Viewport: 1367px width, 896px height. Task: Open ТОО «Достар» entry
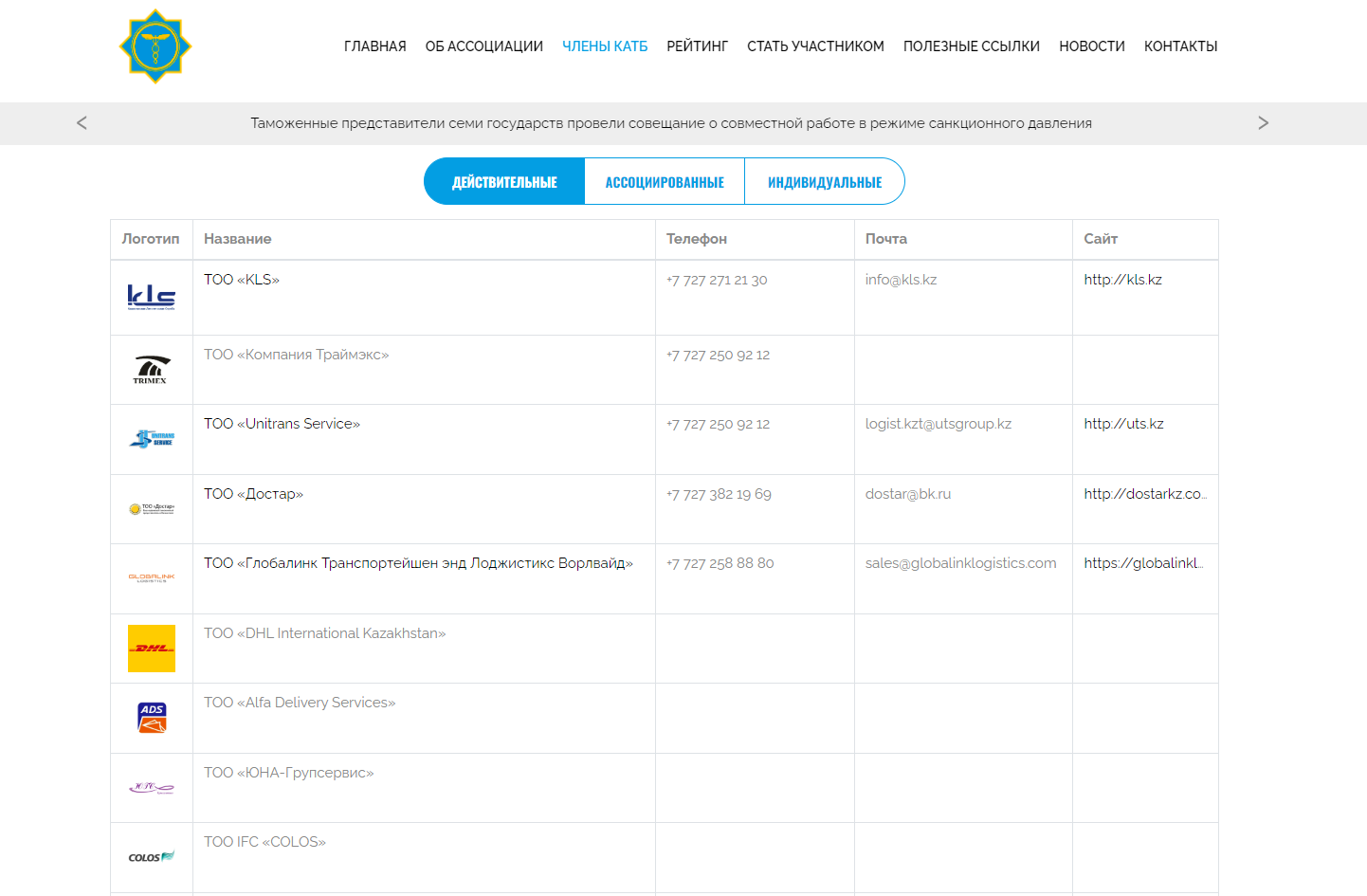[254, 494]
